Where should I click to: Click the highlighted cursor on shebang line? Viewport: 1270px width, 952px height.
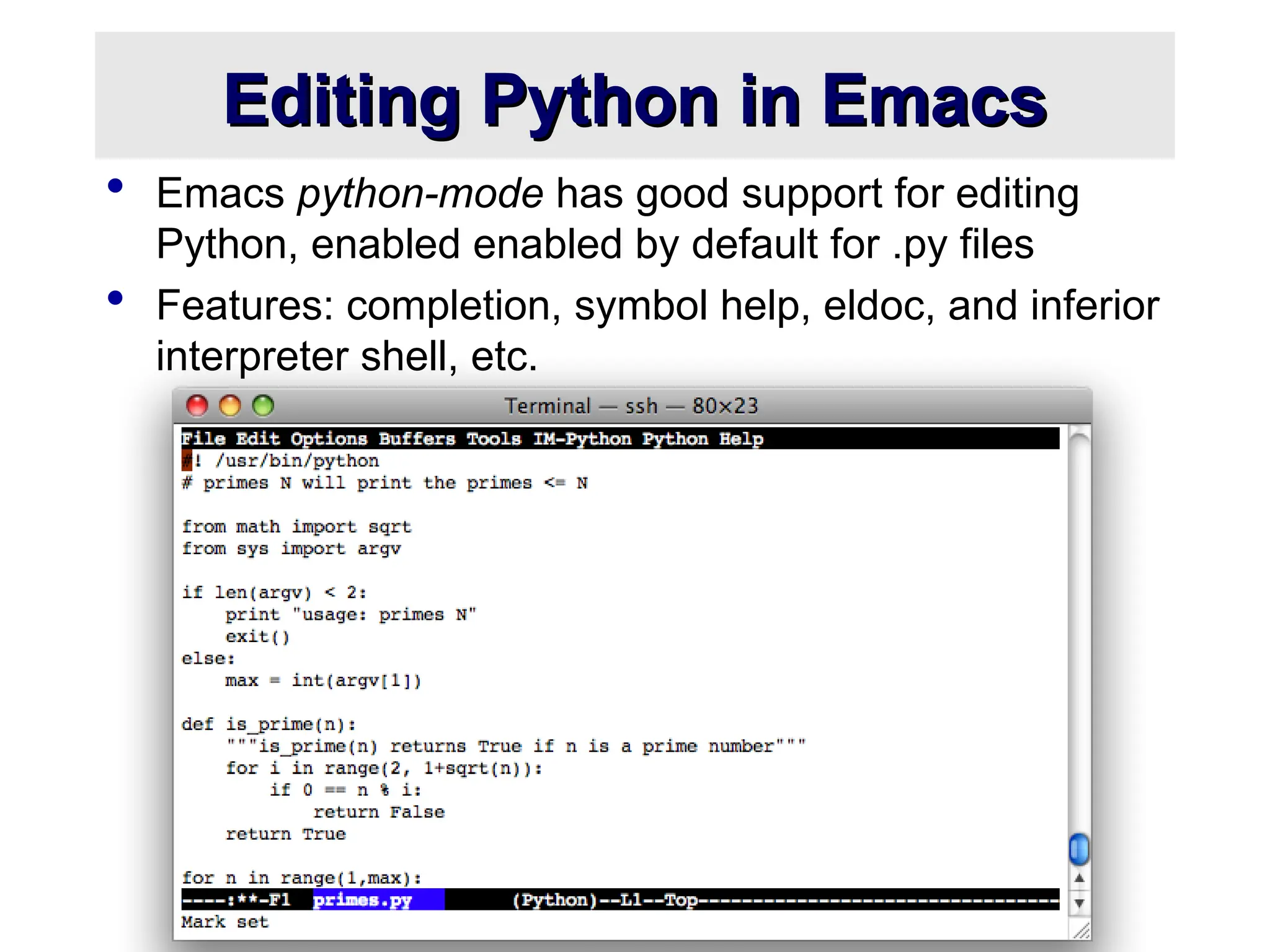click(187, 461)
